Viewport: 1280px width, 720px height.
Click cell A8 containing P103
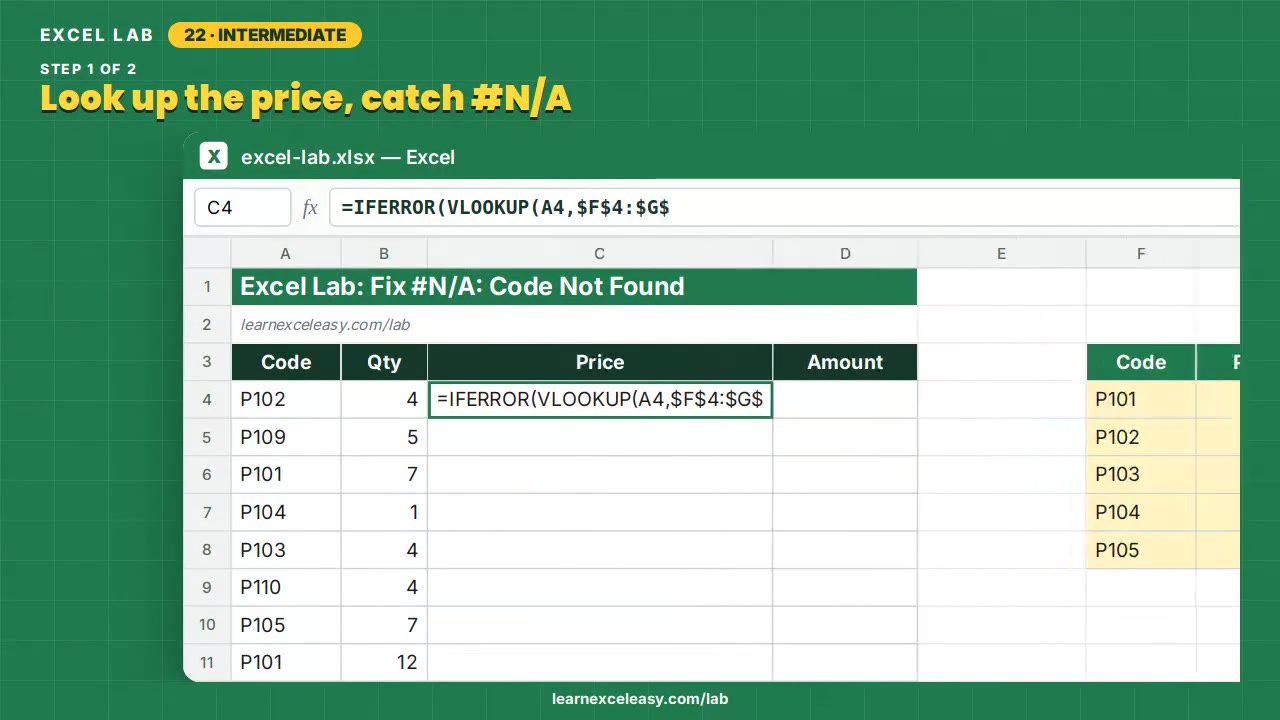(286, 550)
